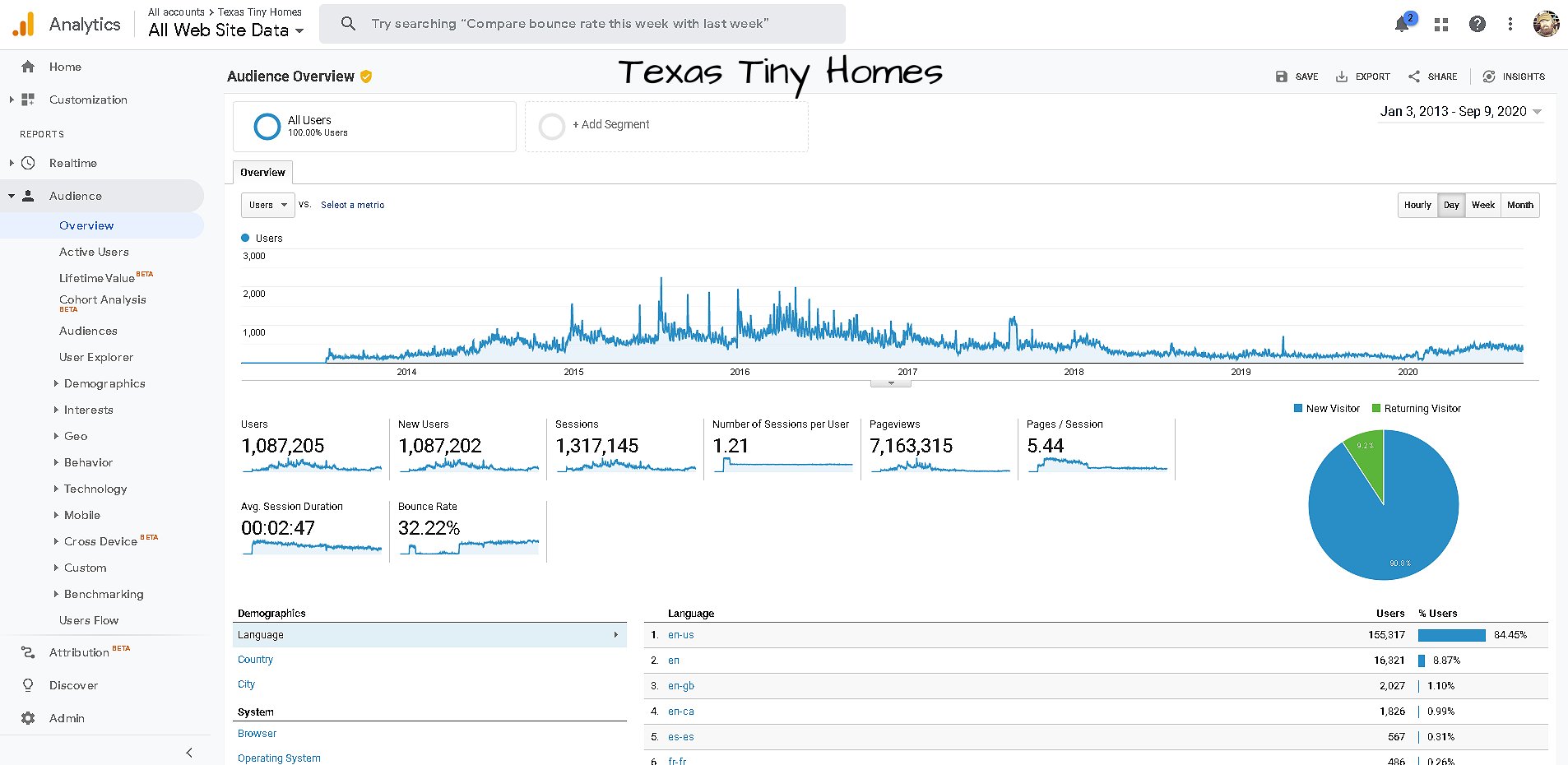Click the search magnifier icon

pyautogui.click(x=348, y=24)
